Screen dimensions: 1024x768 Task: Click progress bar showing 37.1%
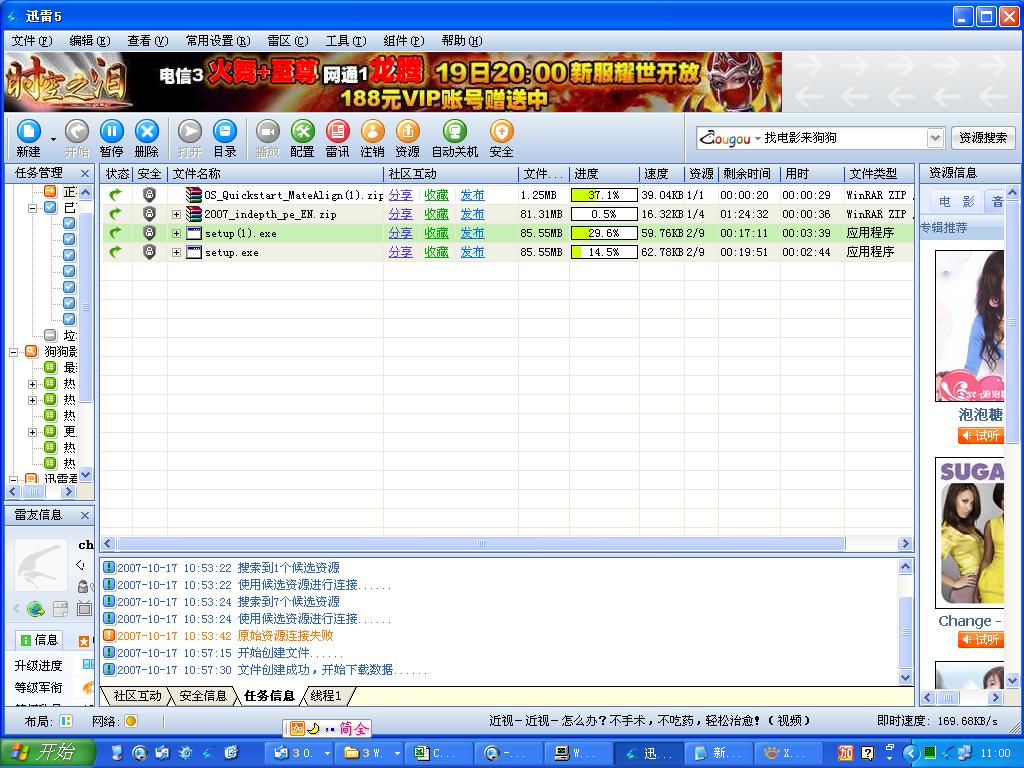pos(604,195)
